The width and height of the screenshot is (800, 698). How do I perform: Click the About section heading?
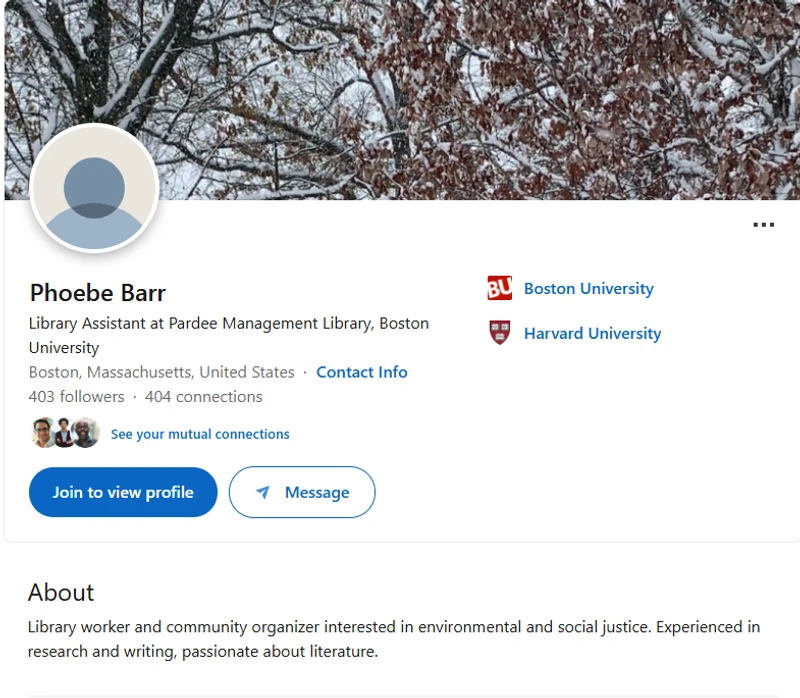tap(61, 592)
